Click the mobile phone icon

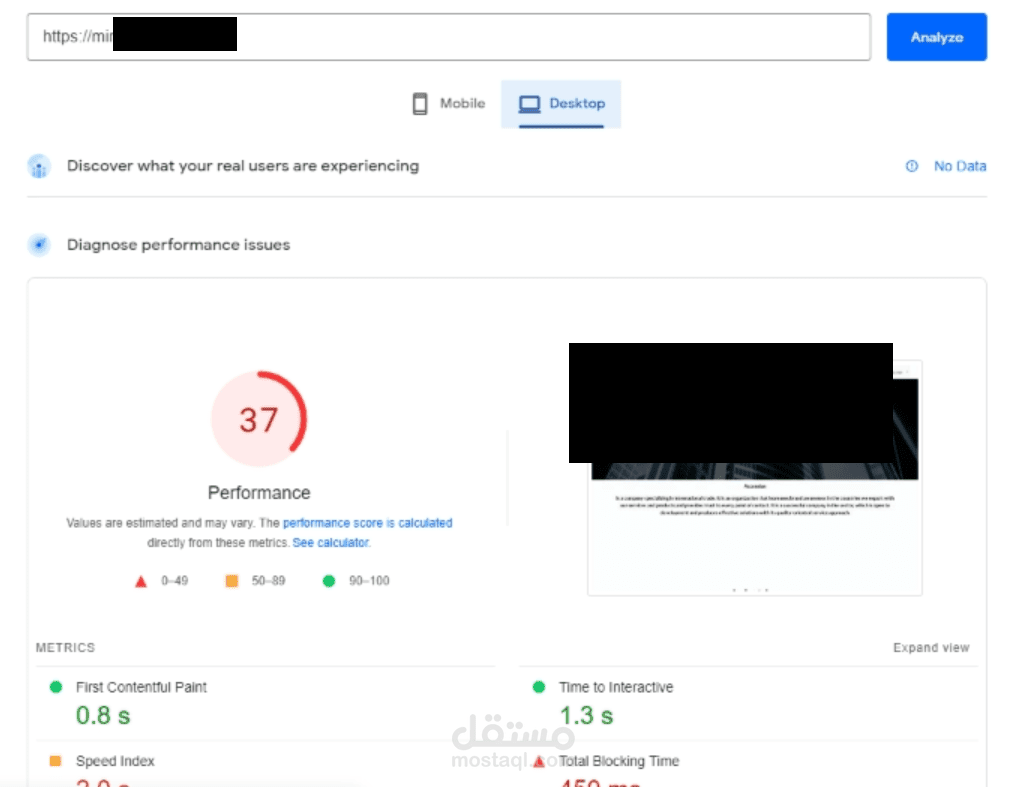[420, 104]
